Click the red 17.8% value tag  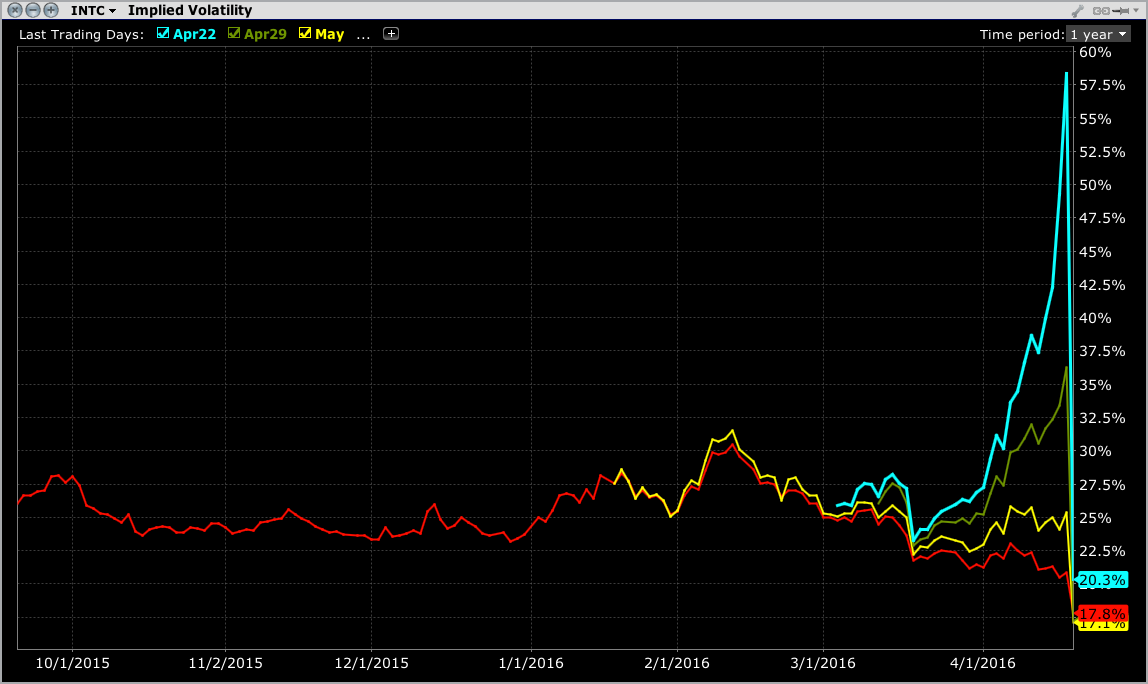coord(1102,614)
